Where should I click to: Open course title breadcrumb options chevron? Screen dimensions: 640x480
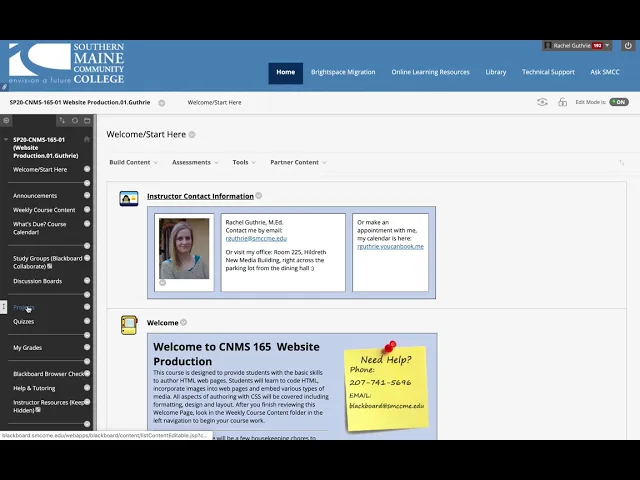point(162,103)
